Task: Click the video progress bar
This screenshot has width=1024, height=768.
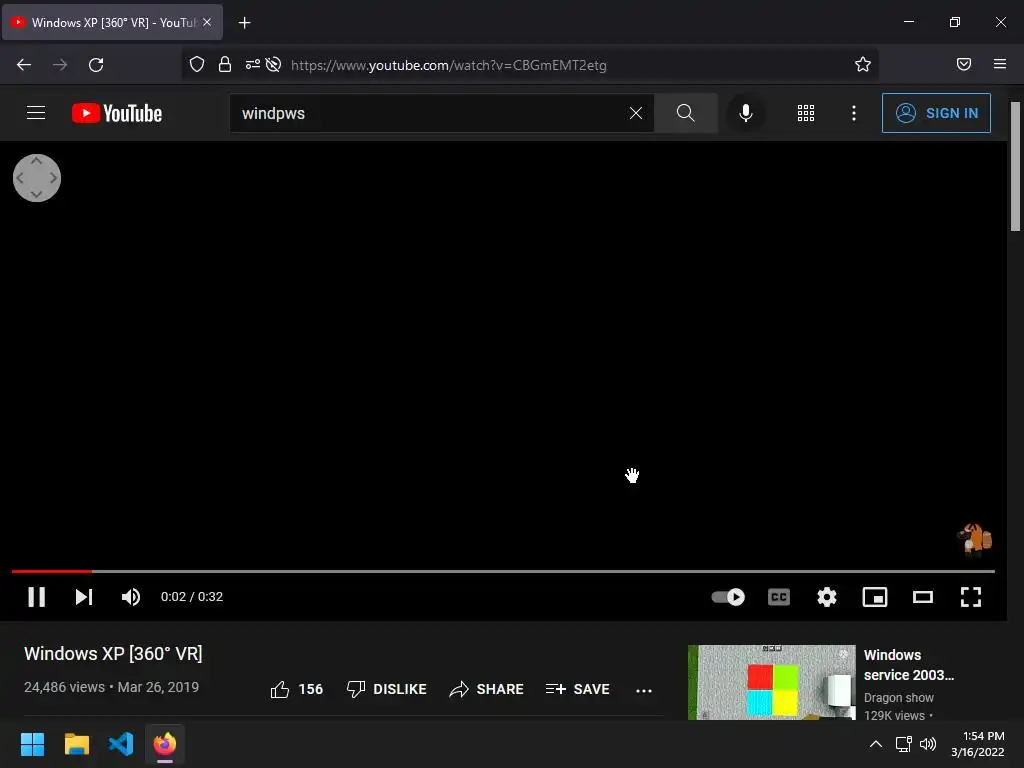Action: click(503, 571)
